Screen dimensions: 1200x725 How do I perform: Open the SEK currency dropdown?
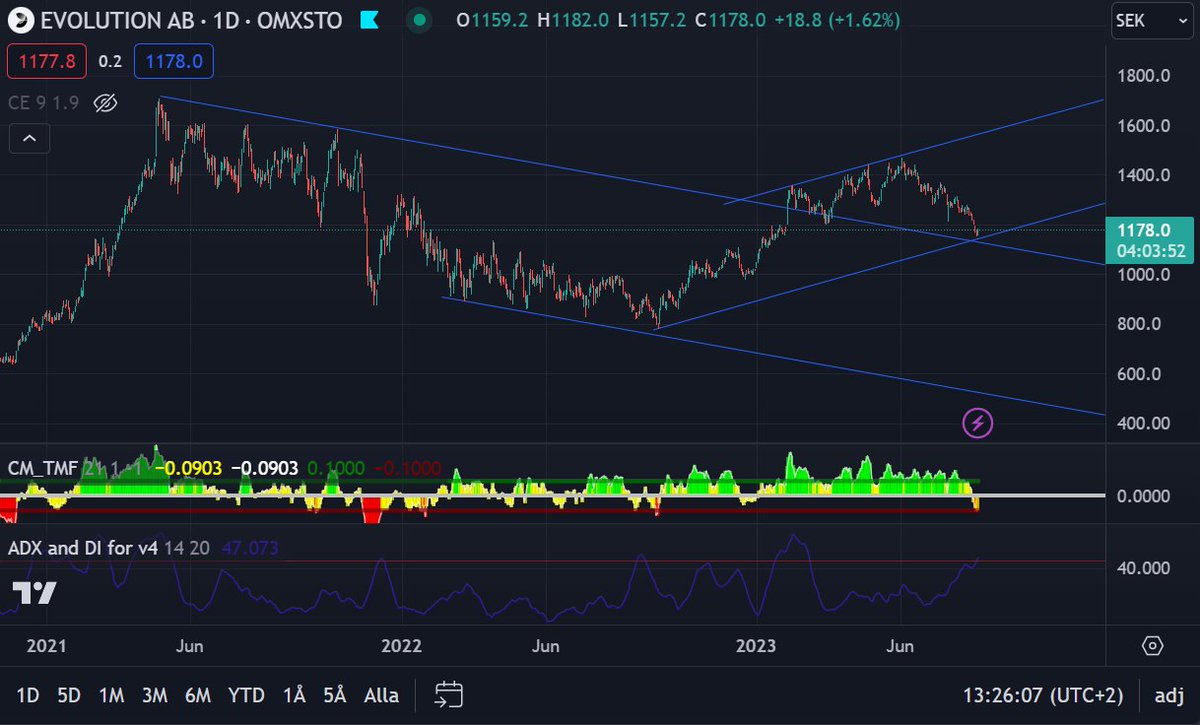1150,20
